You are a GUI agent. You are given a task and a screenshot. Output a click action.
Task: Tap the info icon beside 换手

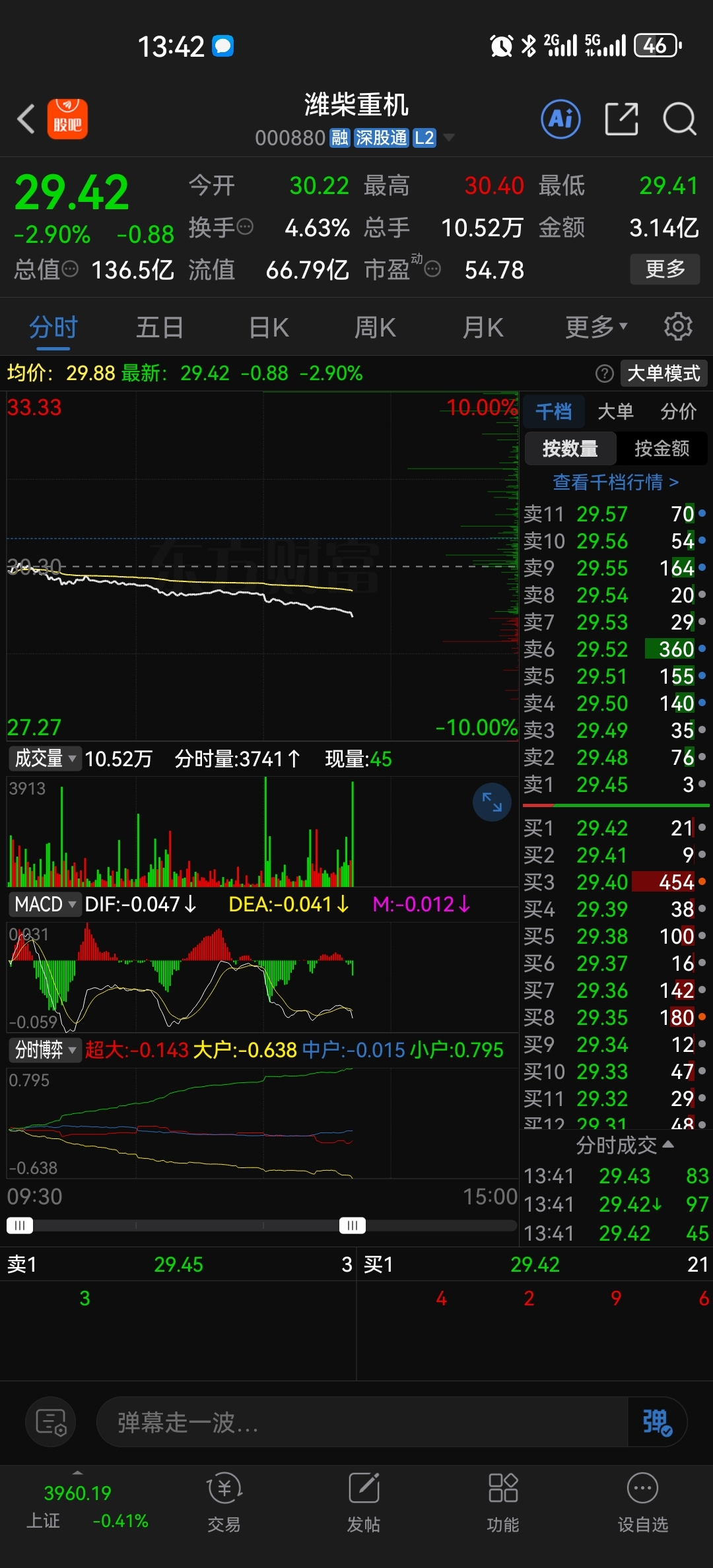click(245, 227)
